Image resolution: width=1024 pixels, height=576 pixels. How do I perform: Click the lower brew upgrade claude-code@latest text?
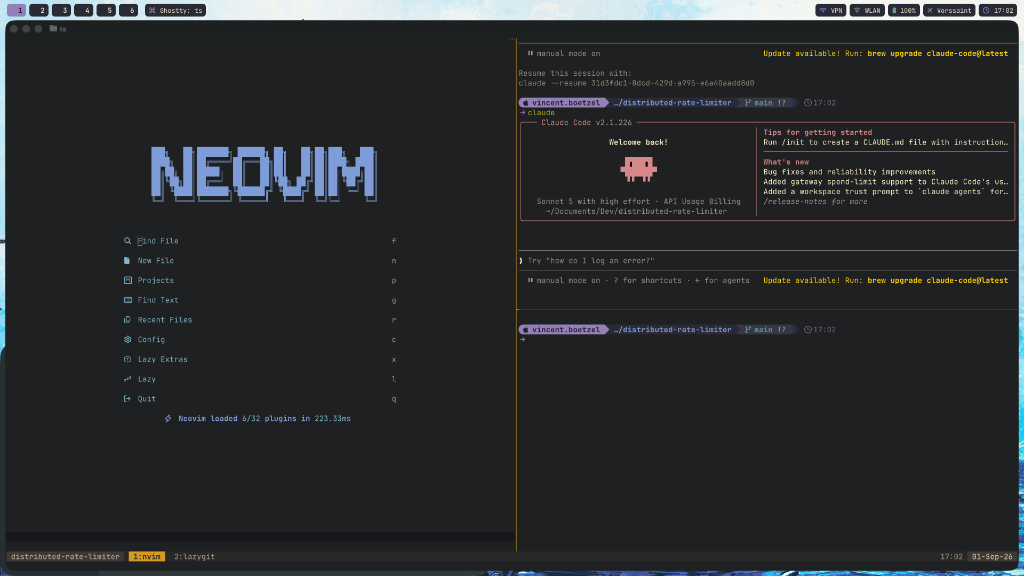click(x=937, y=281)
